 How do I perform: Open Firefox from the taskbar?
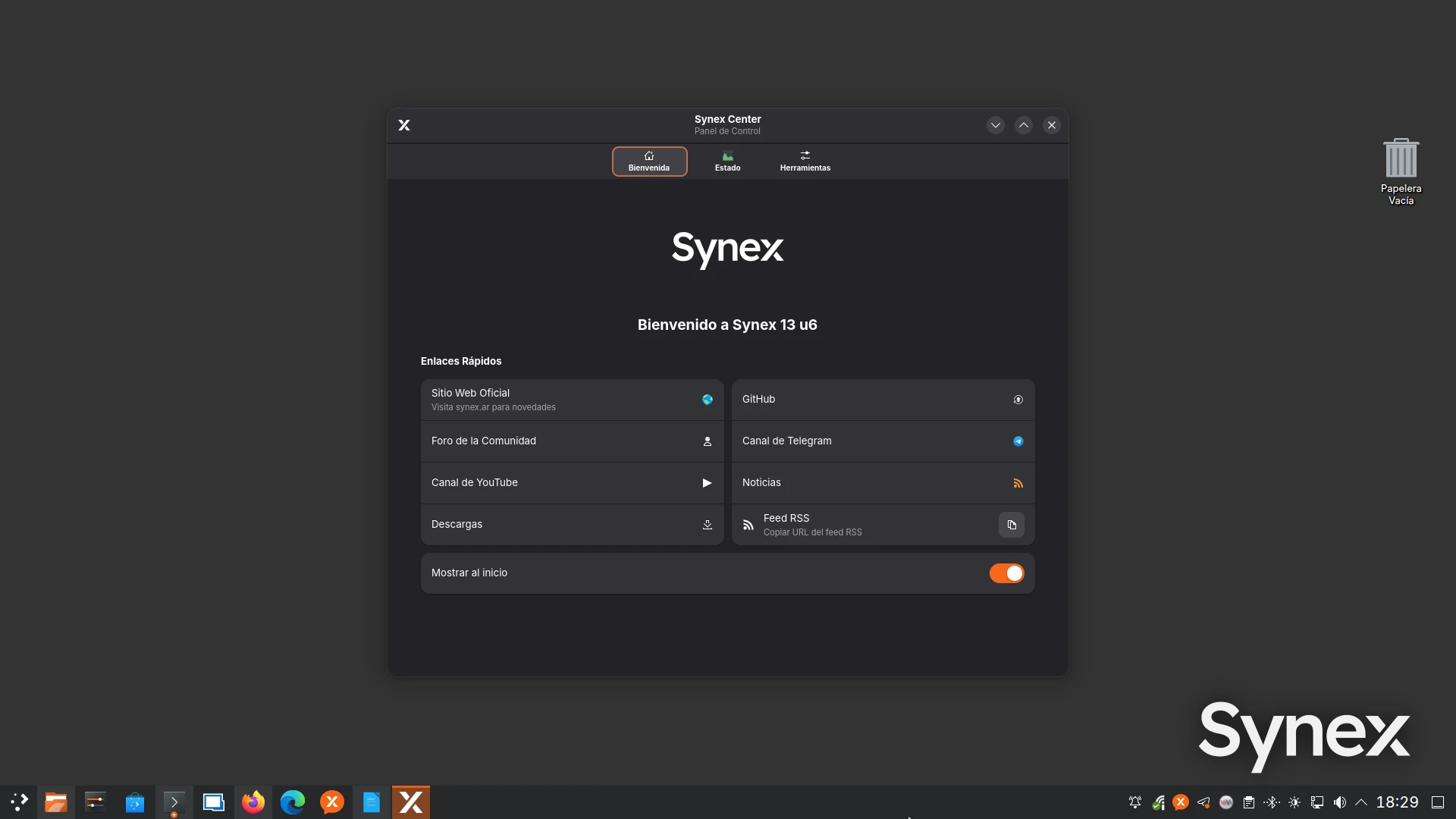(253, 802)
